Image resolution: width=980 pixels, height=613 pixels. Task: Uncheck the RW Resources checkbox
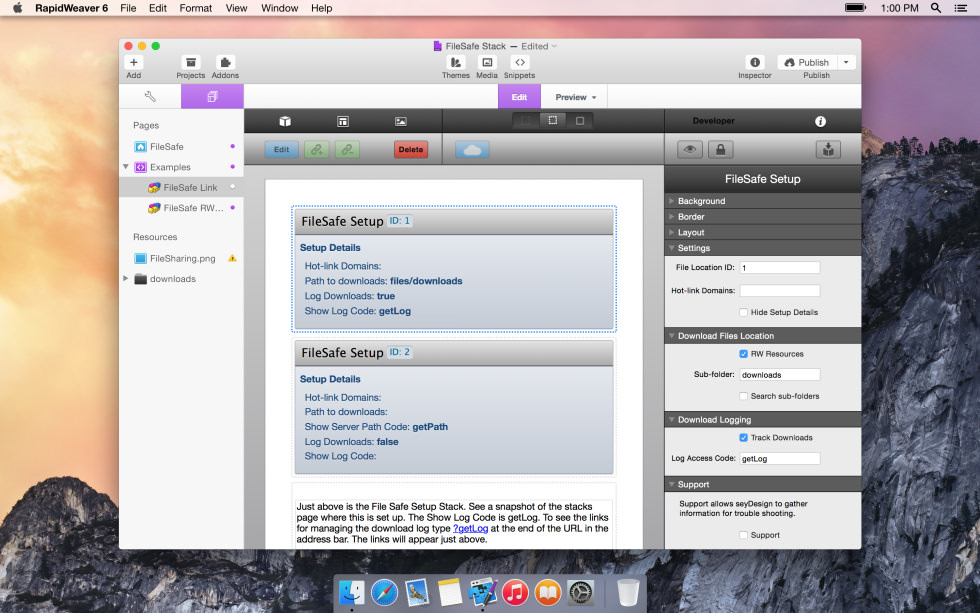point(743,354)
